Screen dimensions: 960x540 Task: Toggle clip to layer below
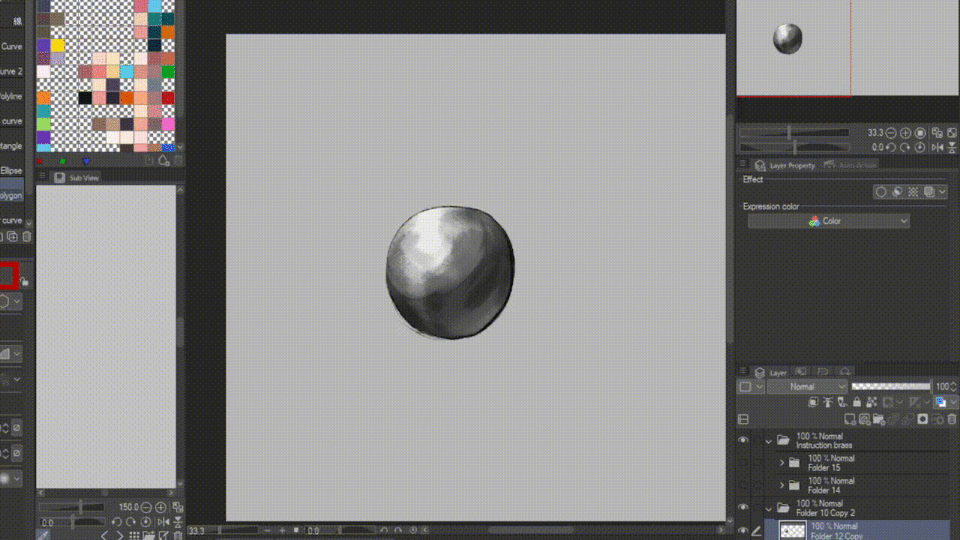(x=813, y=402)
